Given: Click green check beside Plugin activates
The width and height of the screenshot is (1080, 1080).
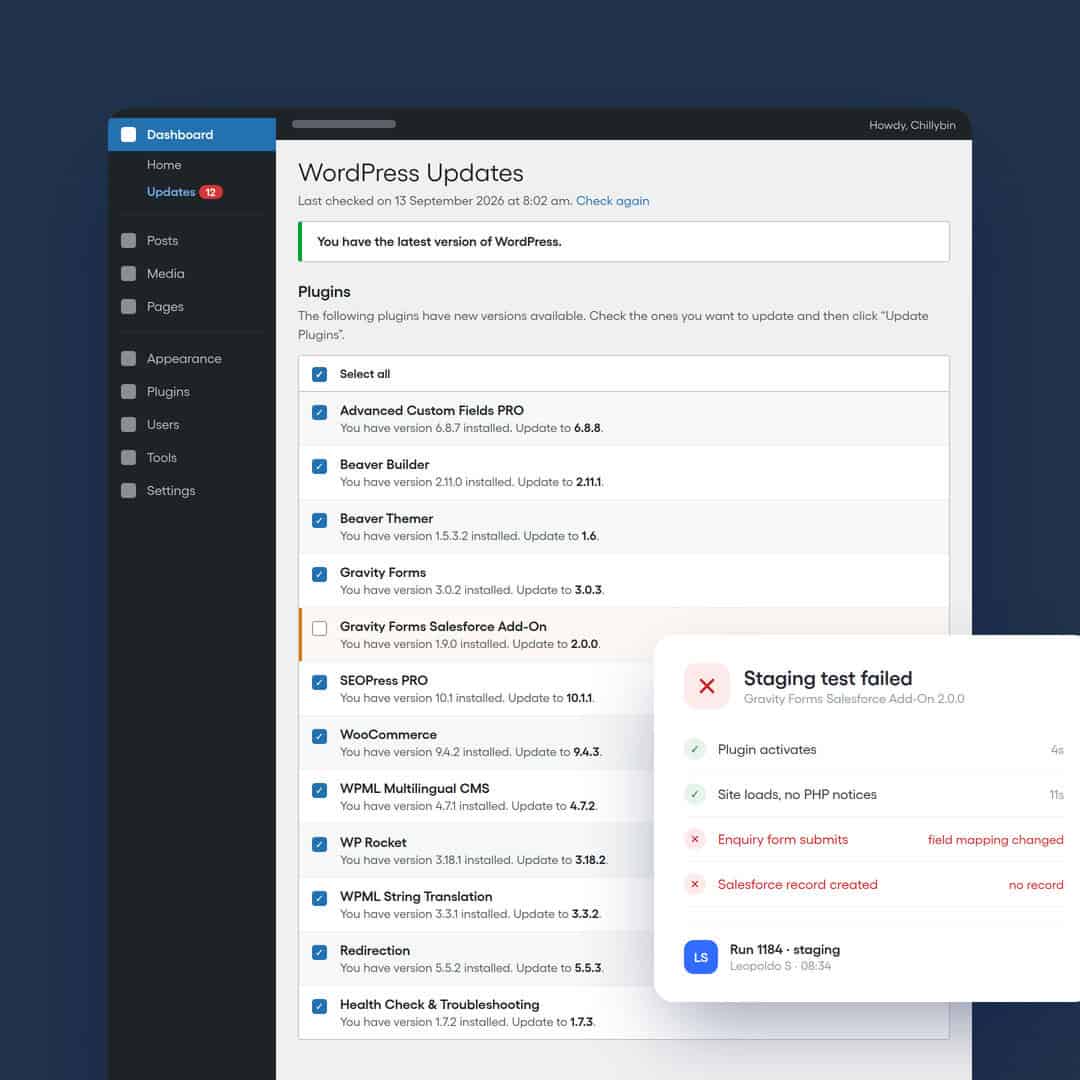Looking at the screenshot, I should (x=694, y=749).
